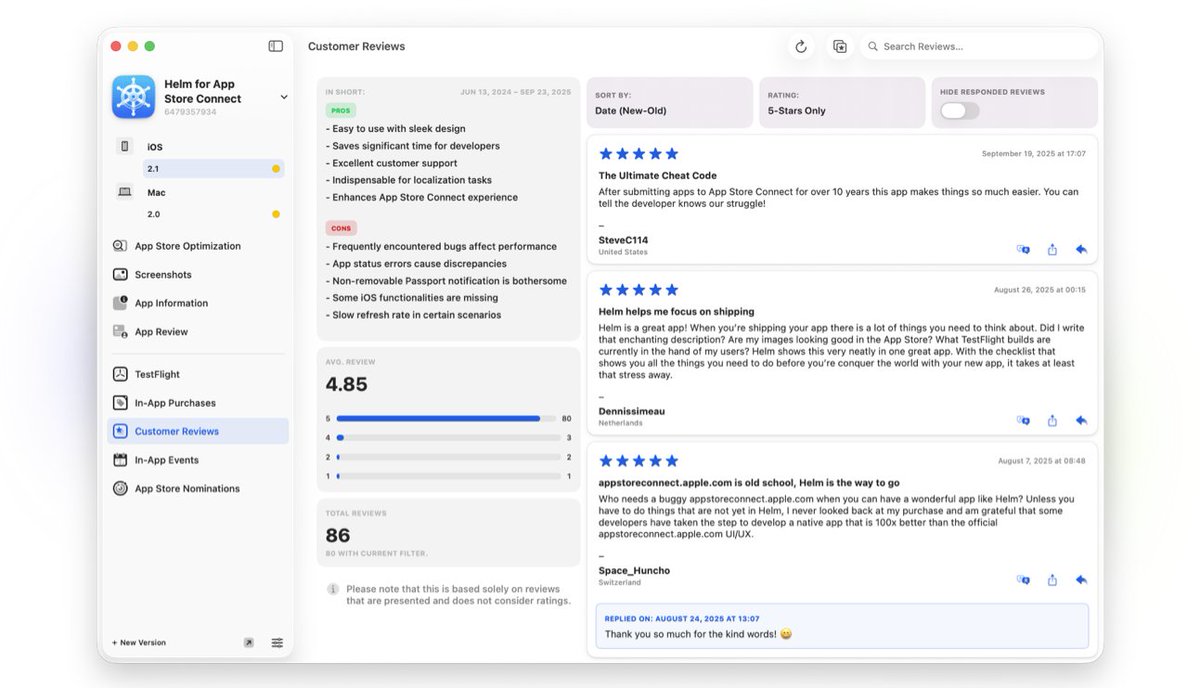This screenshot has width=1200, height=688.
Task: Click the 5-star rating bar
Action: click(x=448, y=419)
